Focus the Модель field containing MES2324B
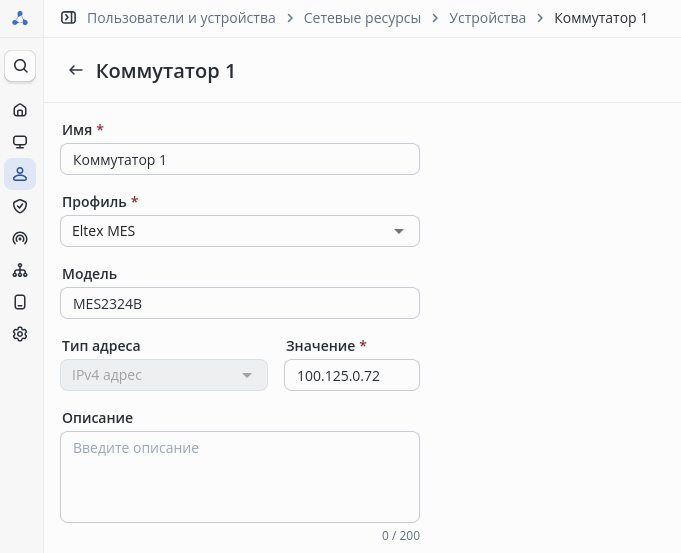 coord(240,303)
